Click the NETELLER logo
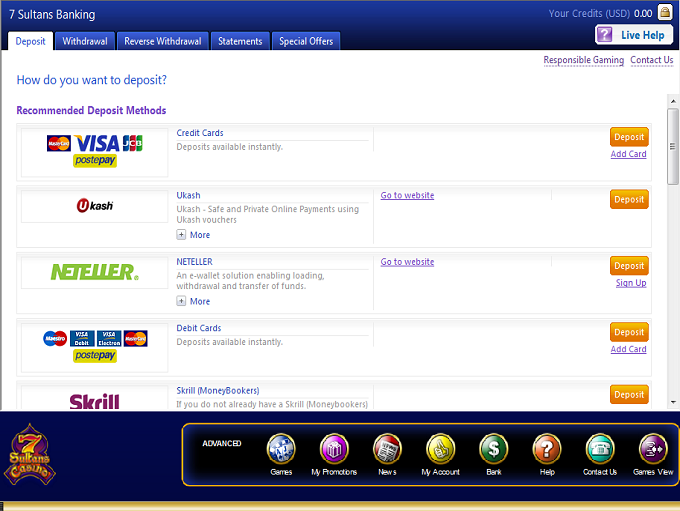This screenshot has height=511, width=680. [95, 272]
